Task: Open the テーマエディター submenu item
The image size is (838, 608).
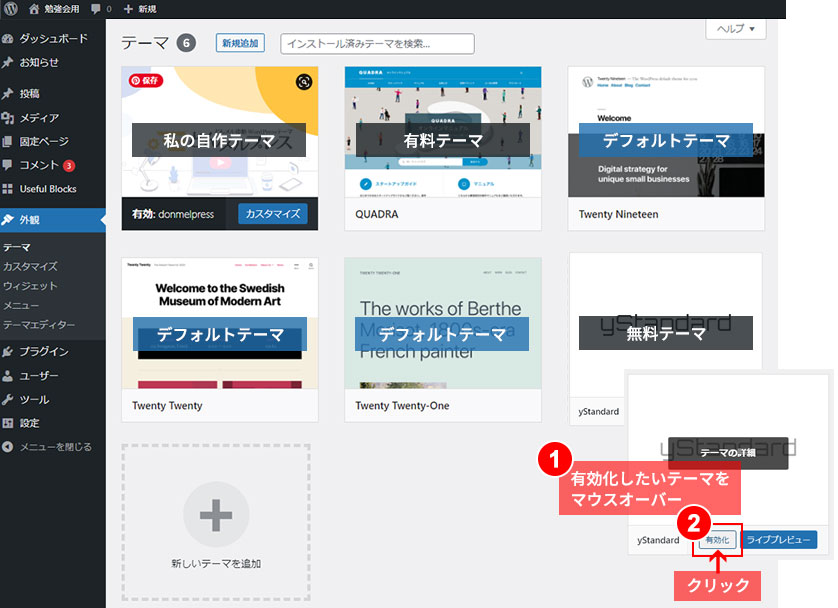Action: [x=39, y=324]
